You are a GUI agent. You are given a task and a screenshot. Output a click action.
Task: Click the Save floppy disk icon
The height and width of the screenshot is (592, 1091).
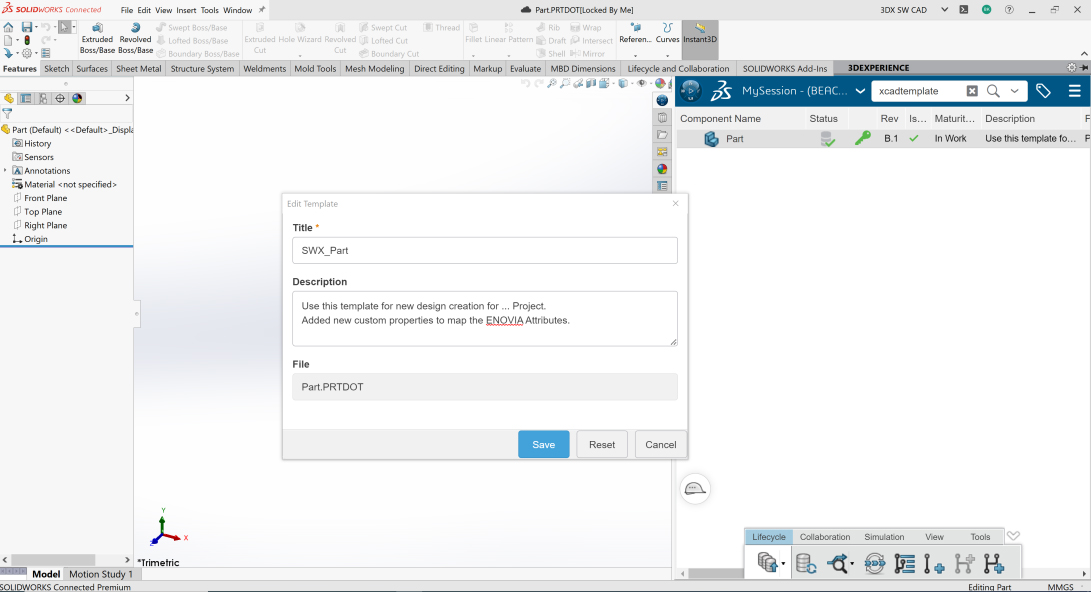point(26,27)
